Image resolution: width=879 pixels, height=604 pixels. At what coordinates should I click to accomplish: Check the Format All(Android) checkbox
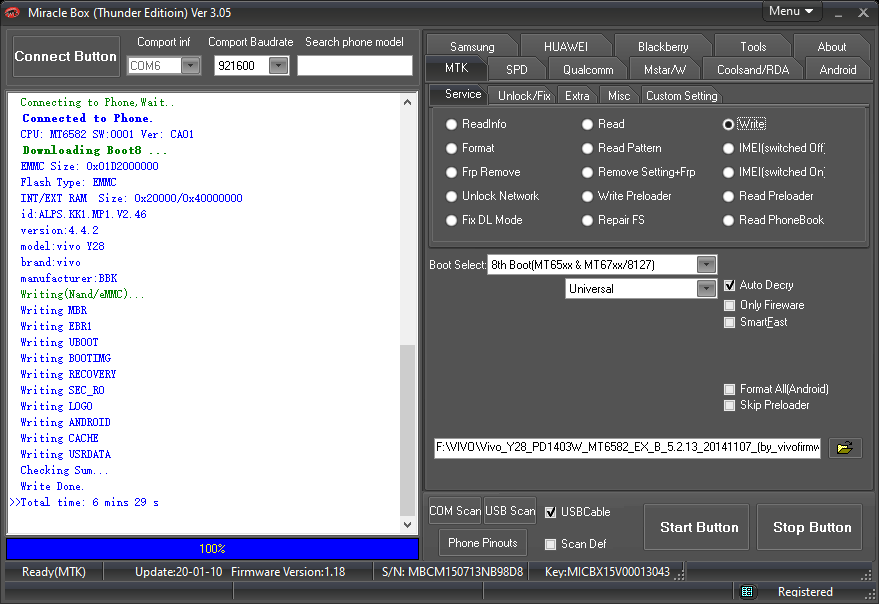point(729,389)
